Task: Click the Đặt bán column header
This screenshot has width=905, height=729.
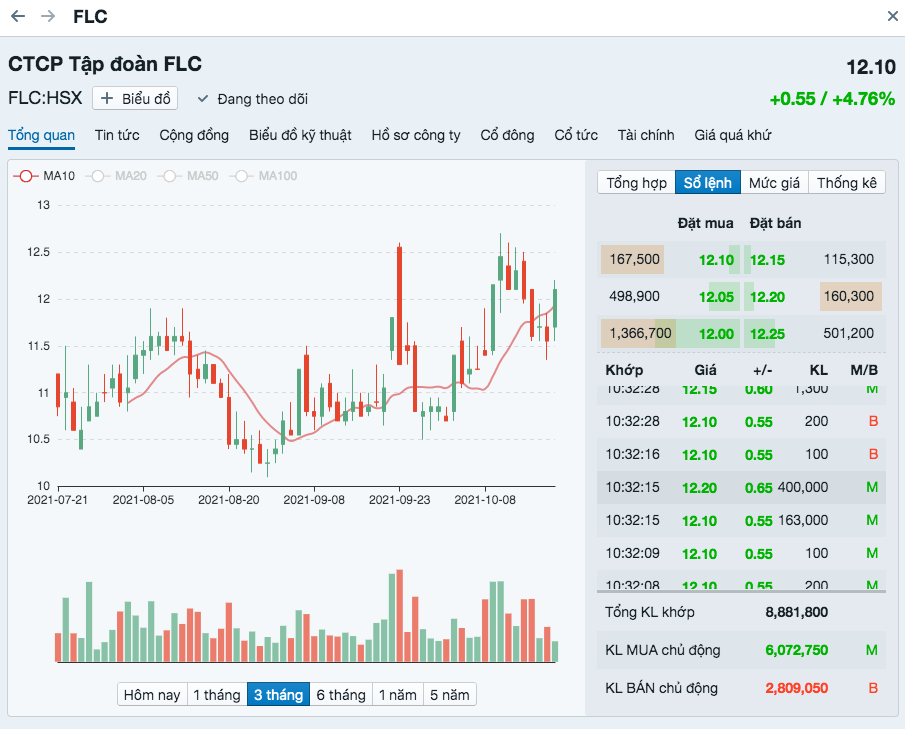Action: click(775, 223)
